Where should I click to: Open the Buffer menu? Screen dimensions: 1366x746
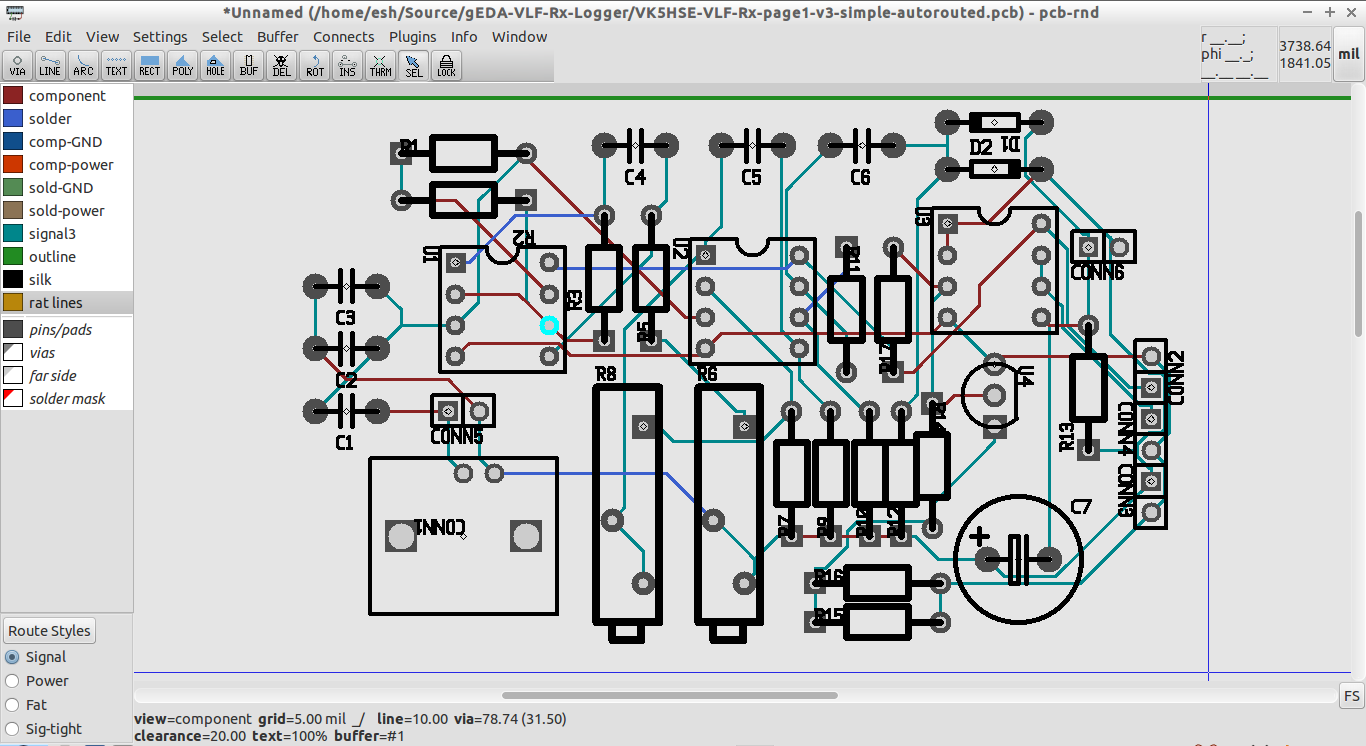[x=277, y=36]
